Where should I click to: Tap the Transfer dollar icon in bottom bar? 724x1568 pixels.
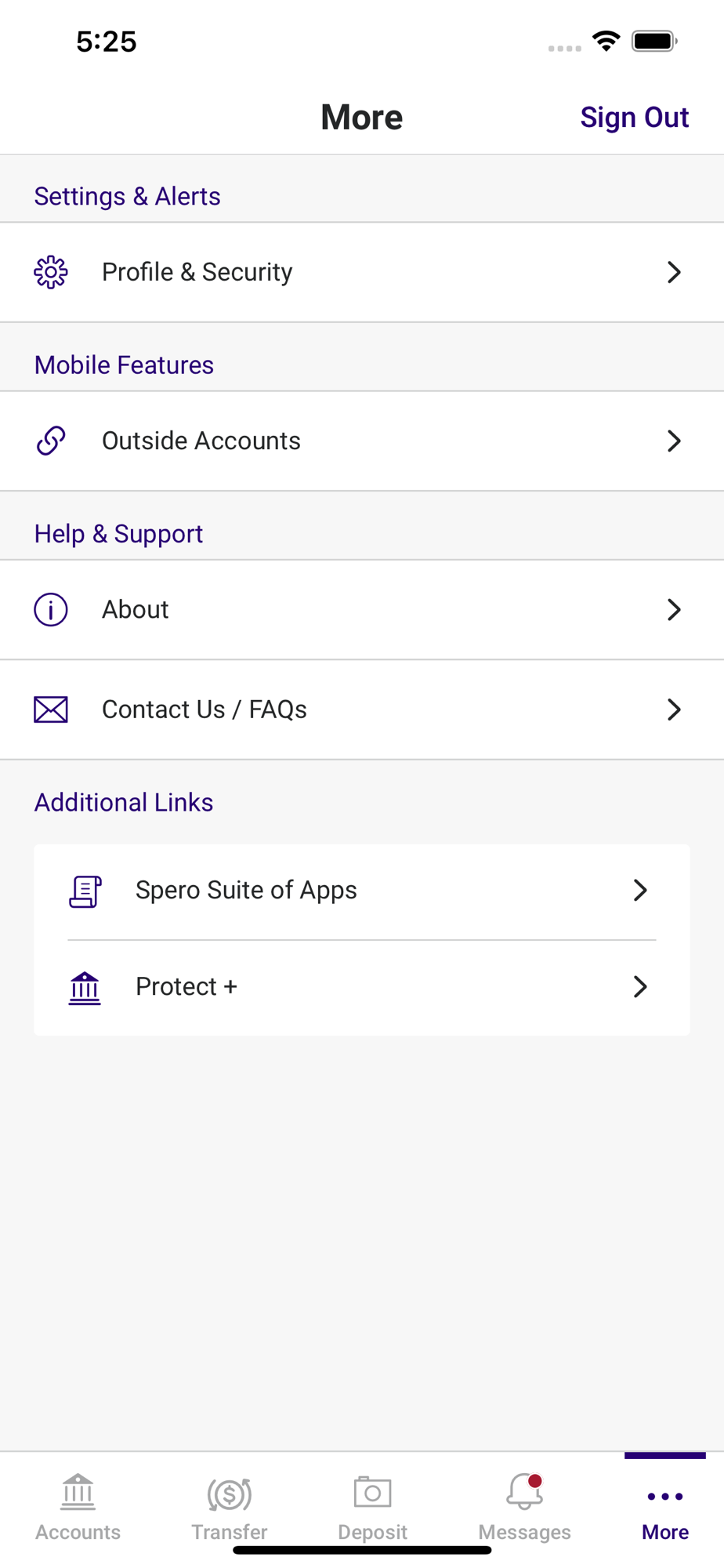click(230, 1494)
